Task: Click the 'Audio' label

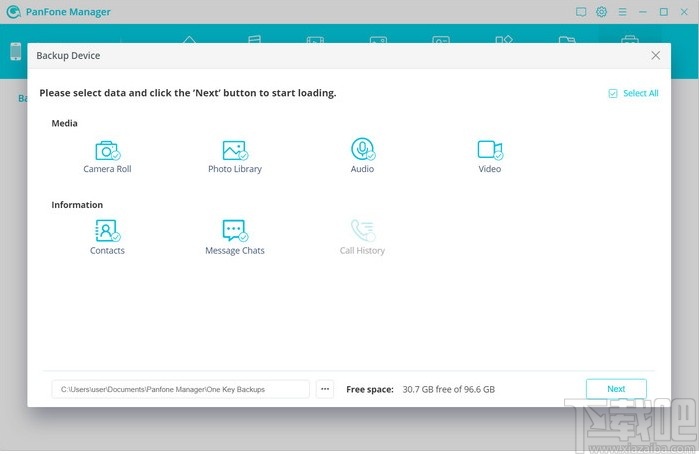Action: 362,169
